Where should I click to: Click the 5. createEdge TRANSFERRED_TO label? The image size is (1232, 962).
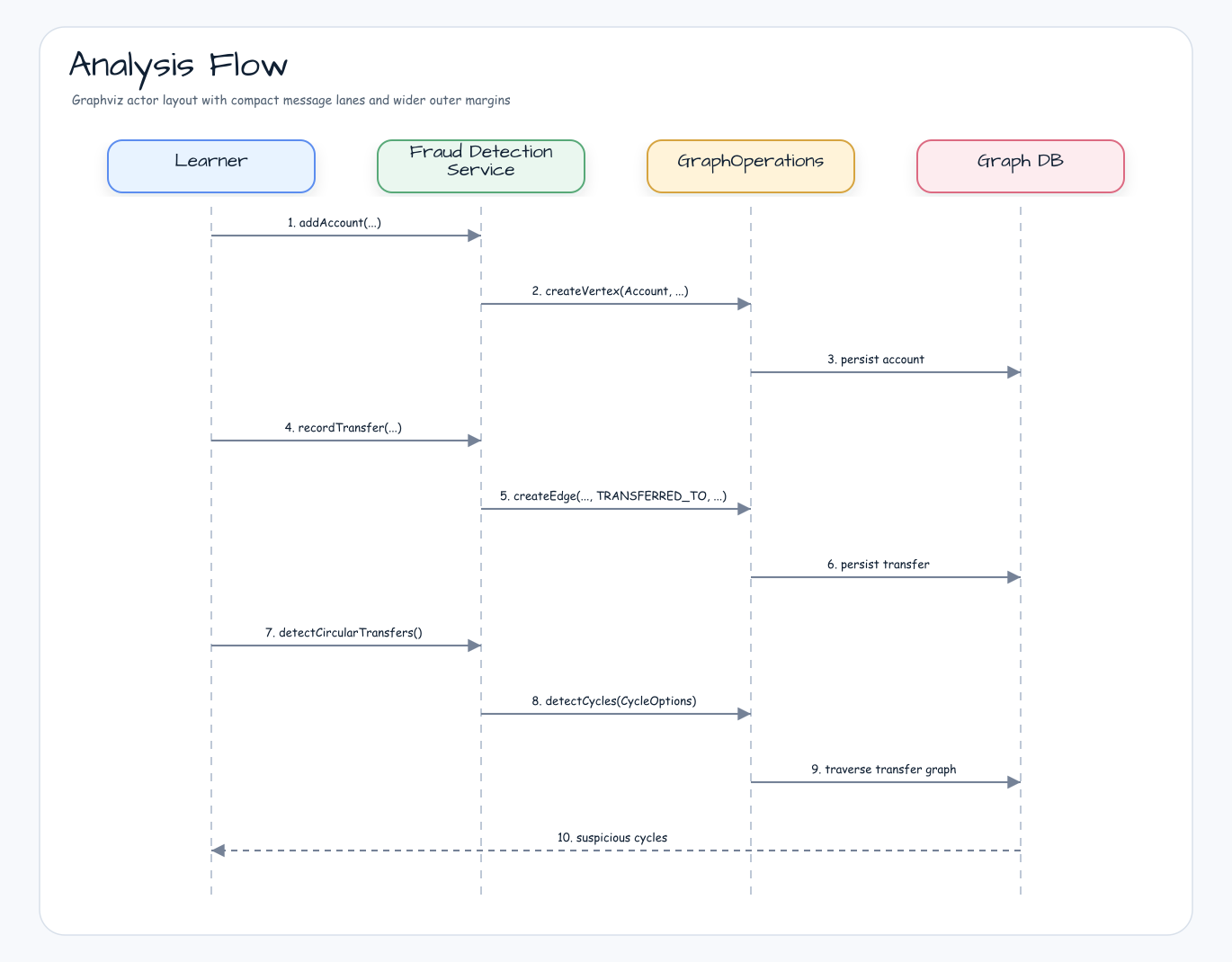613,496
